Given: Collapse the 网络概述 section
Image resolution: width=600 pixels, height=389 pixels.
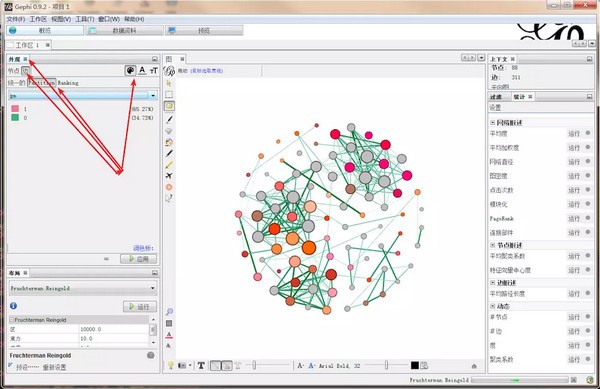Looking at the screenshot, I should (x=492, y=123).
